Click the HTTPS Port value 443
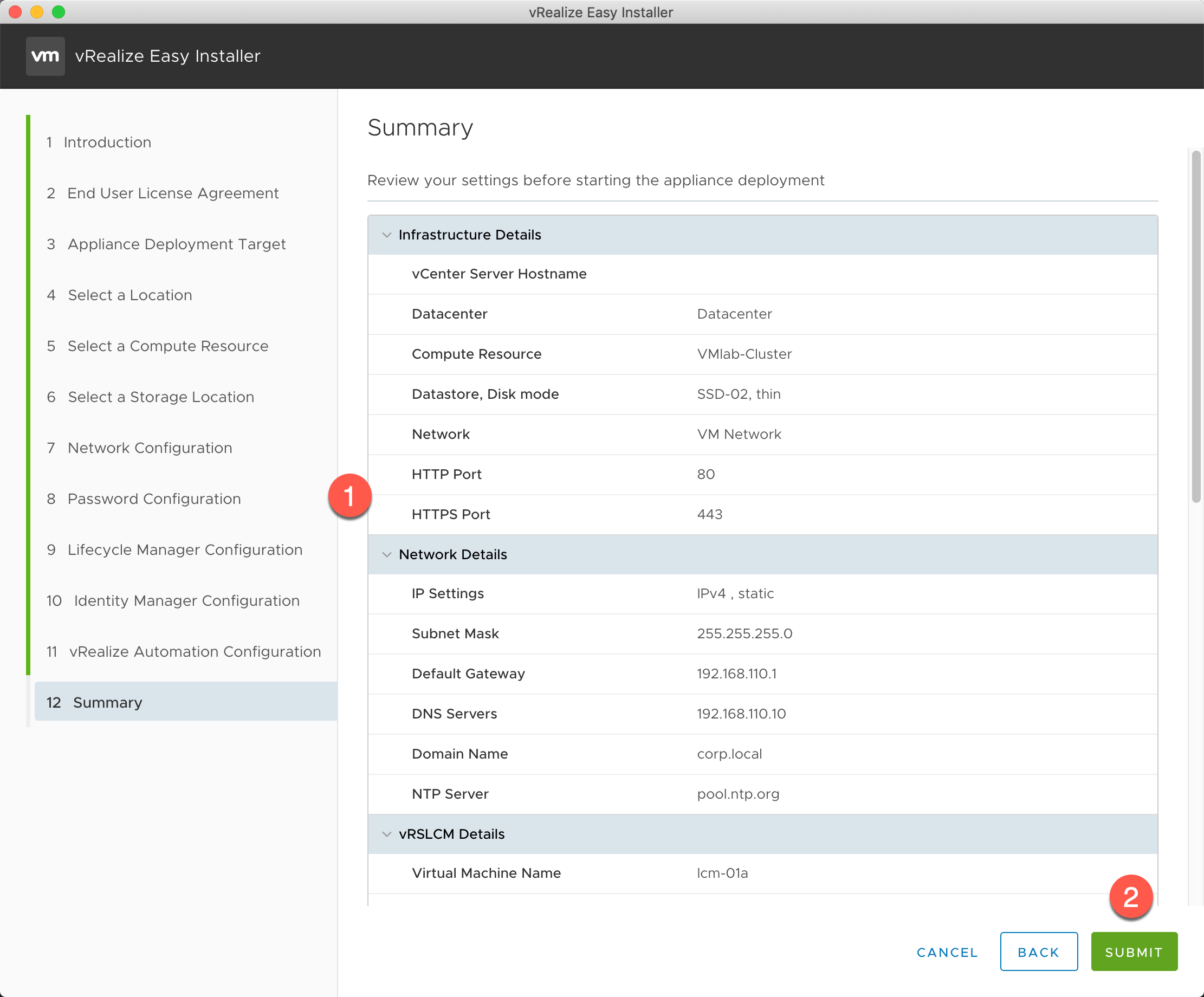This screenshot has height=997, width=1204. 709,515
